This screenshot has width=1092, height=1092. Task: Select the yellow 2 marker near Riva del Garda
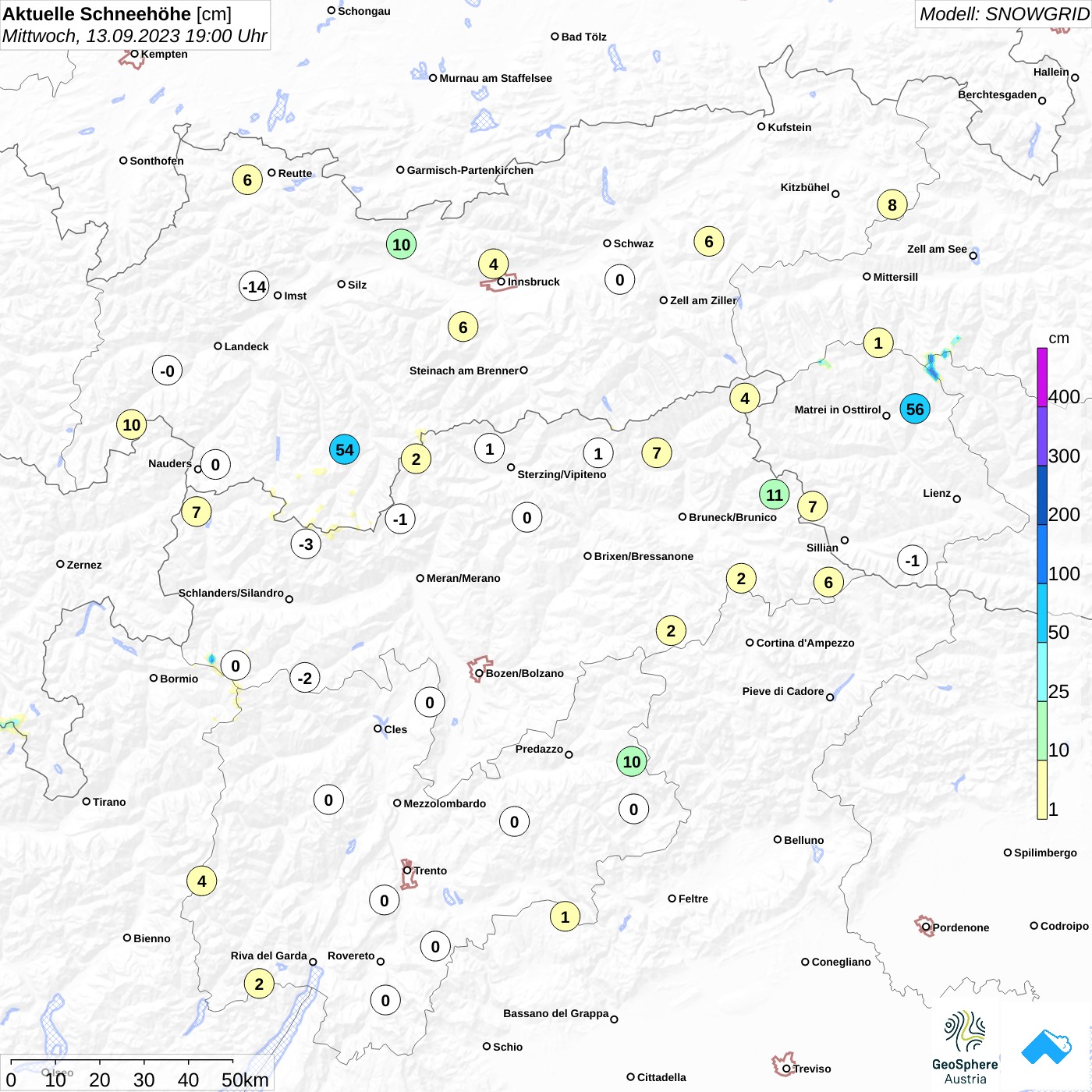pyautogui.click(x=259, y=984)
